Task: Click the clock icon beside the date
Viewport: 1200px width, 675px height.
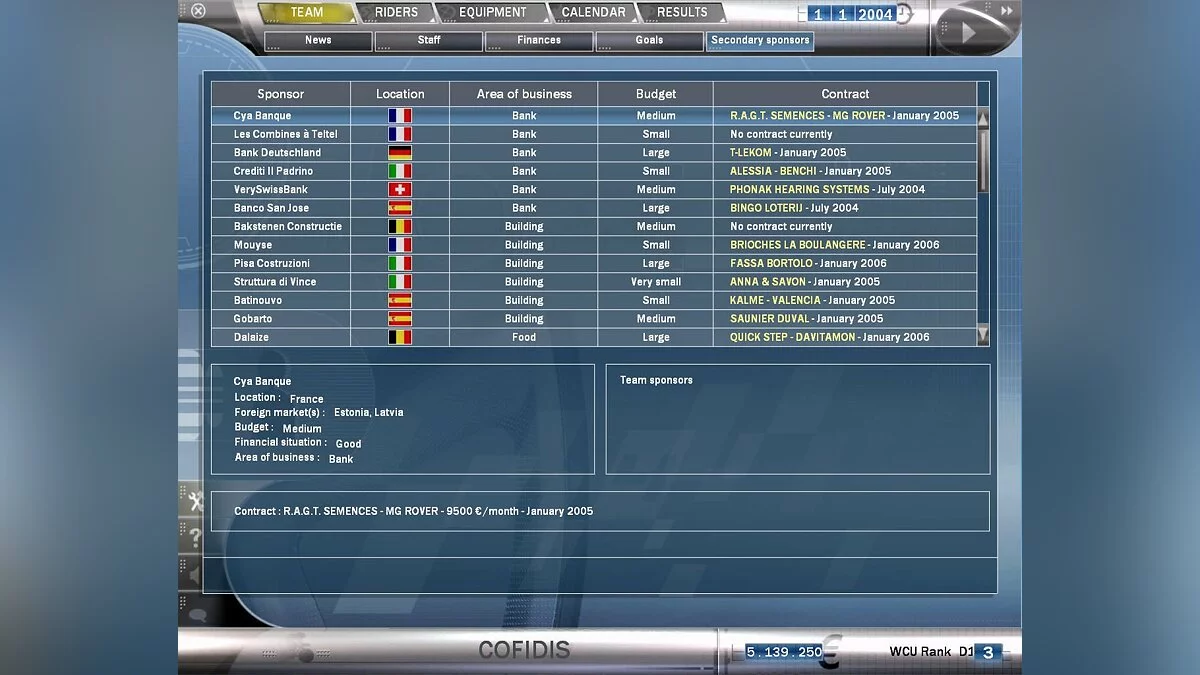Action: (x=904, y=15)
